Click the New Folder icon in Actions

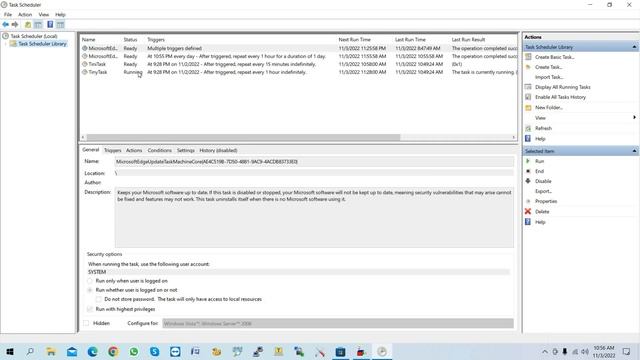click(x=528, y=107)
